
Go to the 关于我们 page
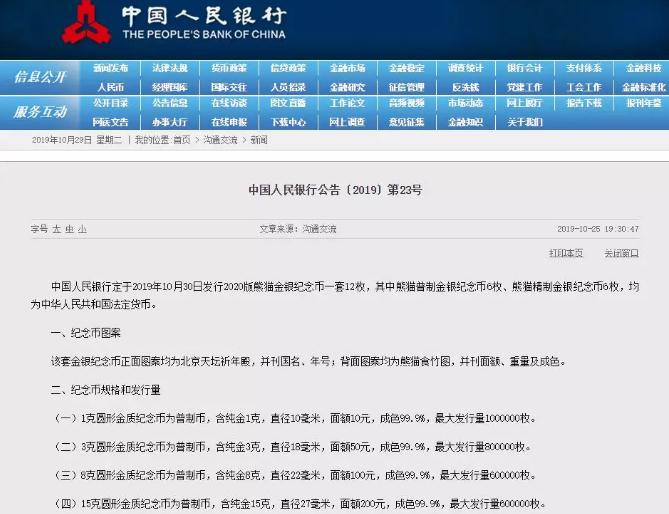tap(524, 122)
